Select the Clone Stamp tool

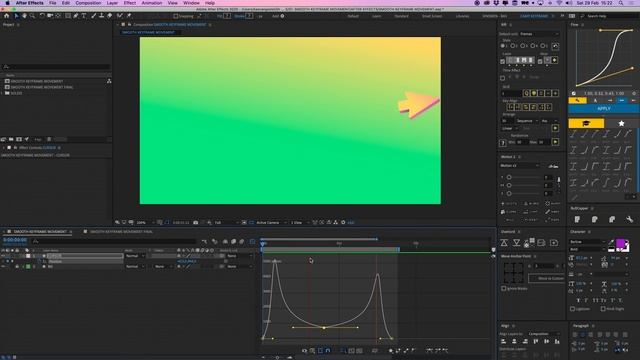pyautogui.click(x=102, y=16)
